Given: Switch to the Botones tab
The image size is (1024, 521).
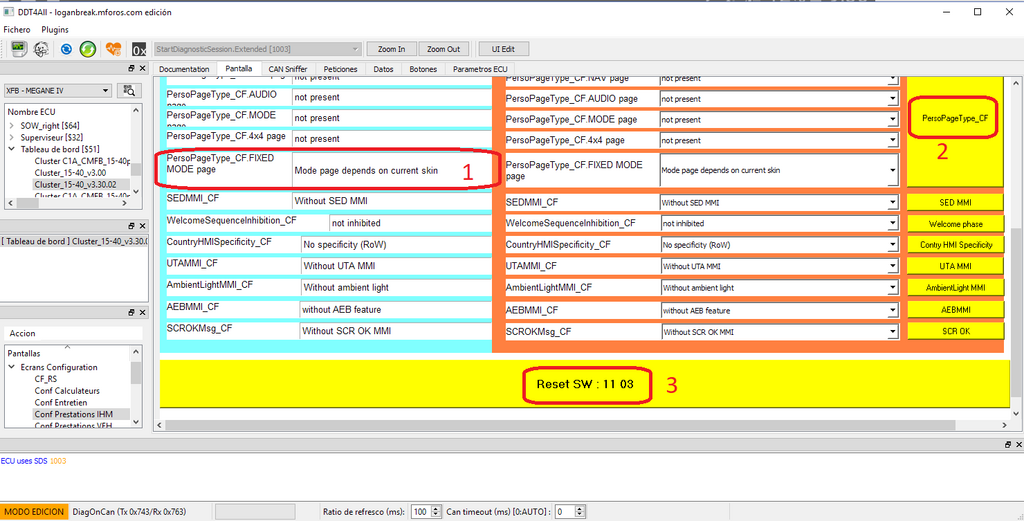Looking at the screenshot, I should pos(423,69).
